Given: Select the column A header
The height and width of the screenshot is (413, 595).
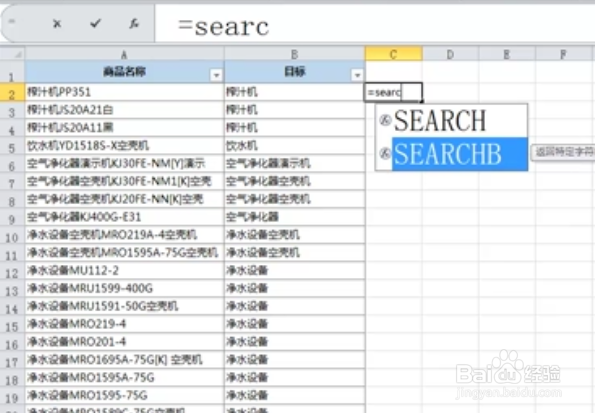Looking at the screenshot, I should (124, 55).
